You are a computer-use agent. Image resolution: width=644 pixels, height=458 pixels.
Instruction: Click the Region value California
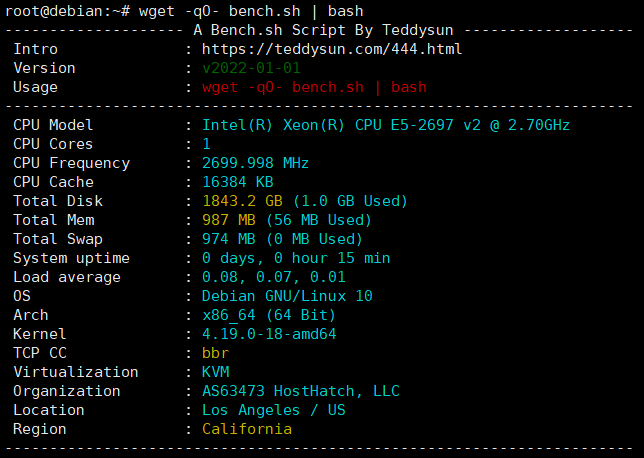tap(247, 429)
